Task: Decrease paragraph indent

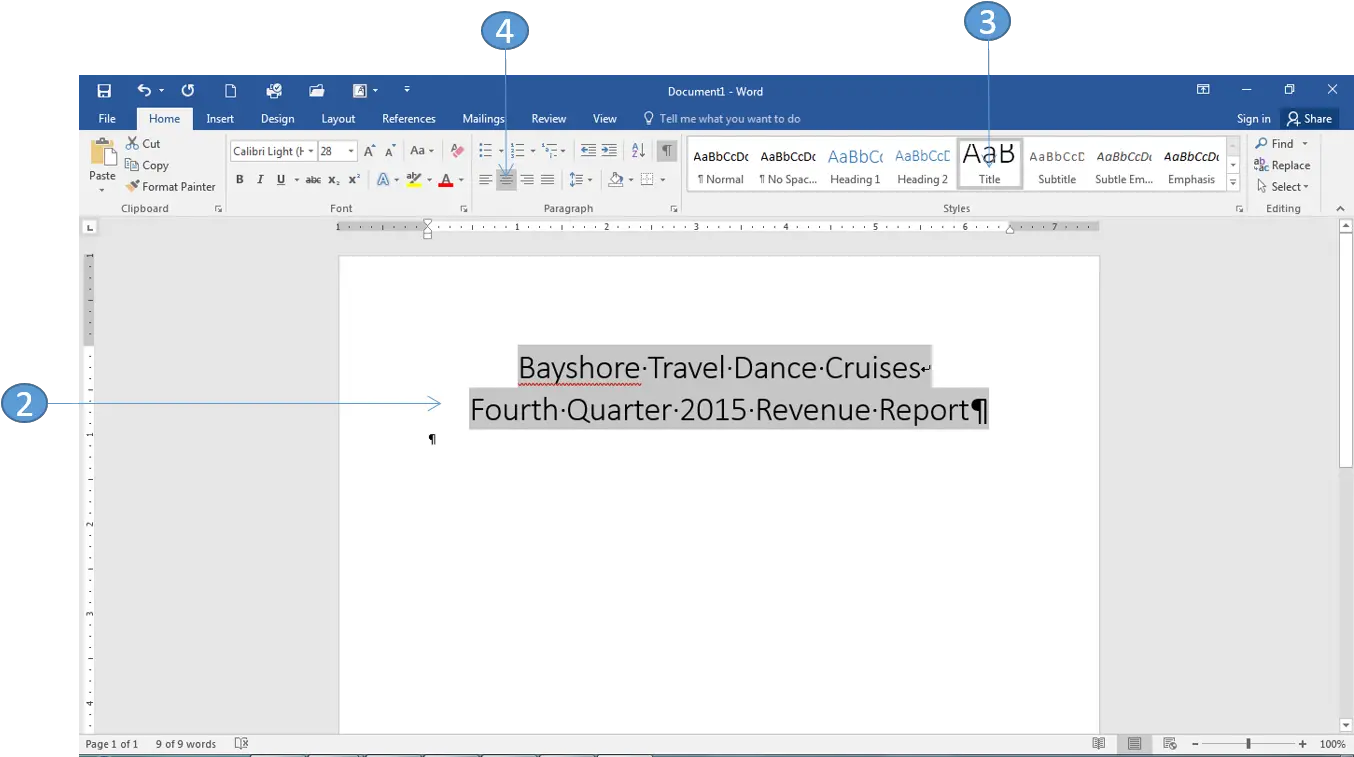Action: point(588,151)
